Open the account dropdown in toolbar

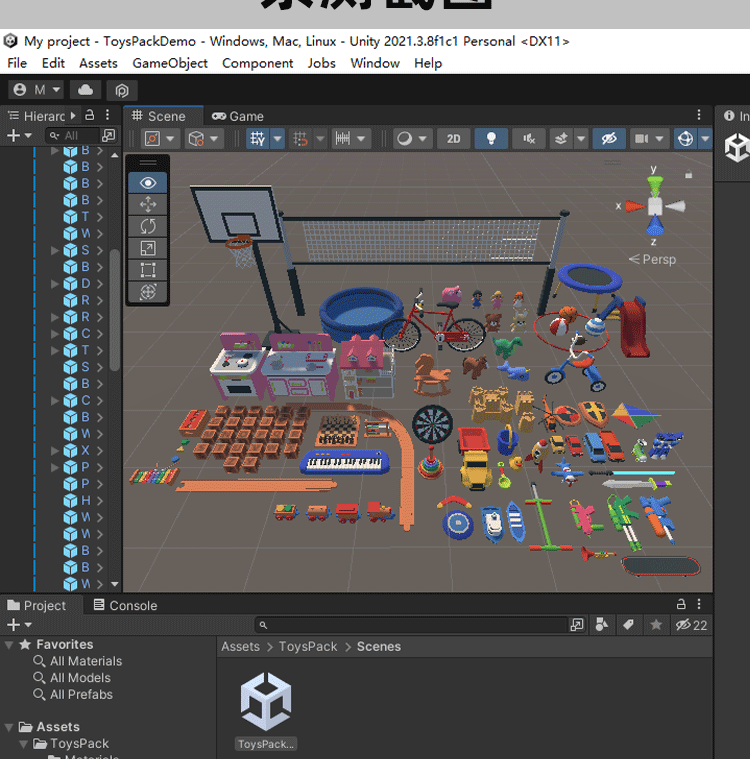click(36, 90)
